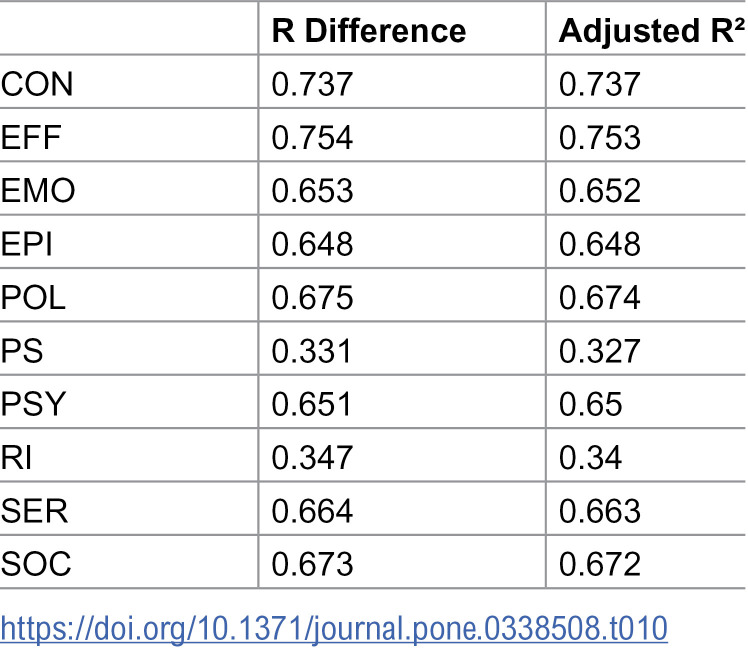
Task: Select the R Difference column header
Action: point(369,31)
